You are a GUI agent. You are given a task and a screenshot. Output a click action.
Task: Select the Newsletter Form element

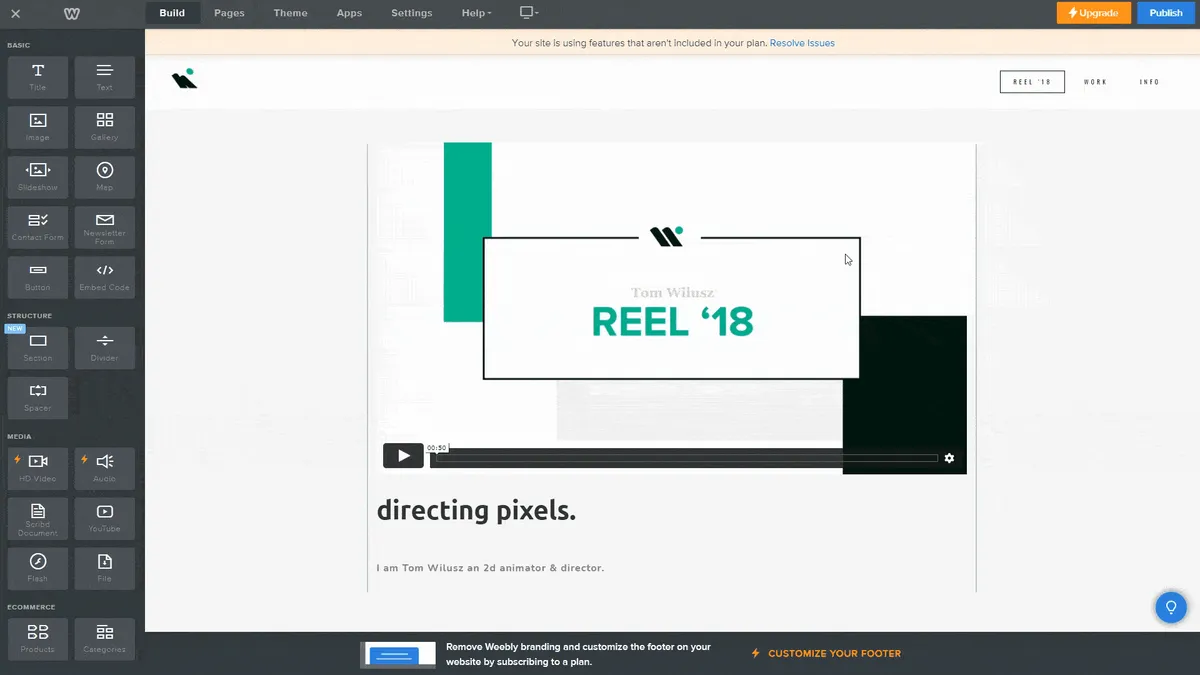[x=105, y=227]
